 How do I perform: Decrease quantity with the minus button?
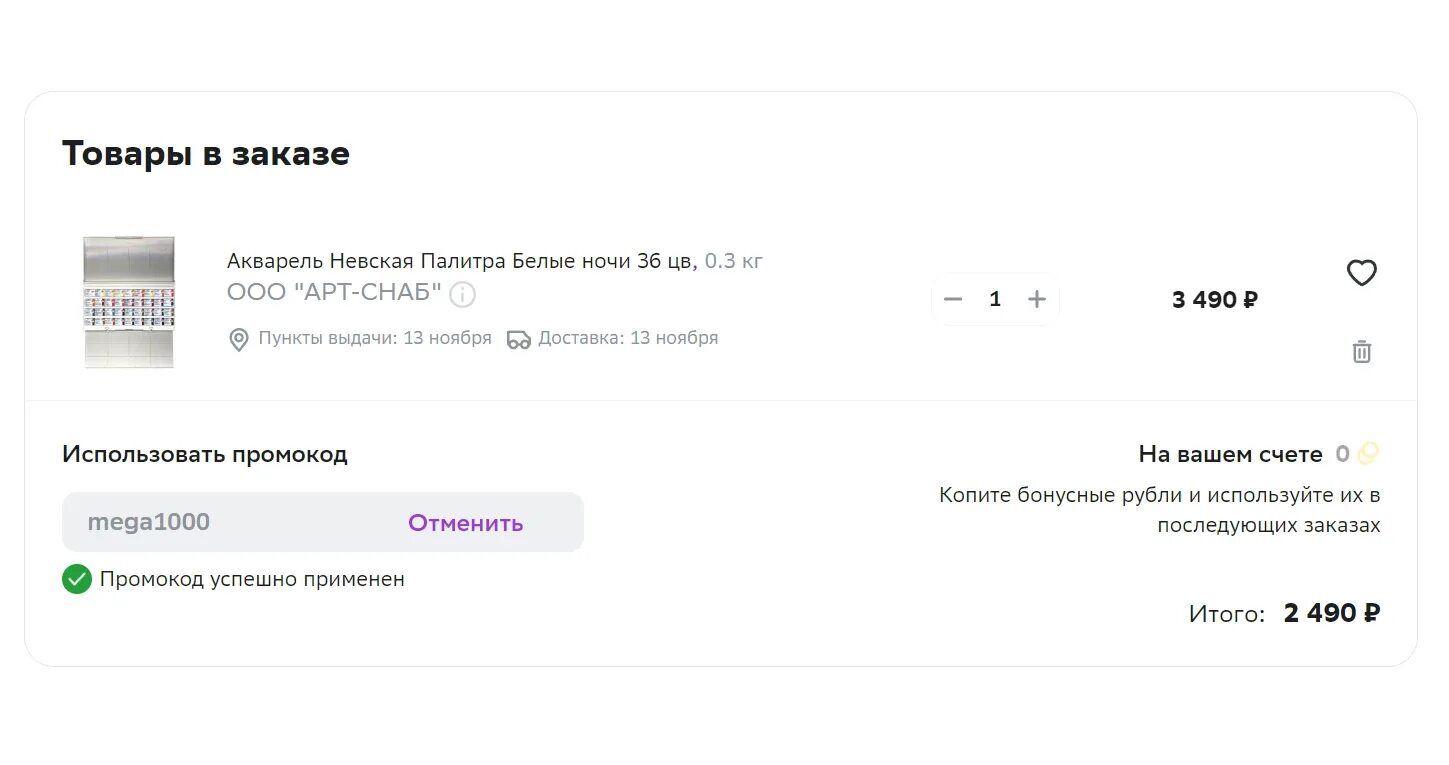pyautogui.click(x=953, y=299)
